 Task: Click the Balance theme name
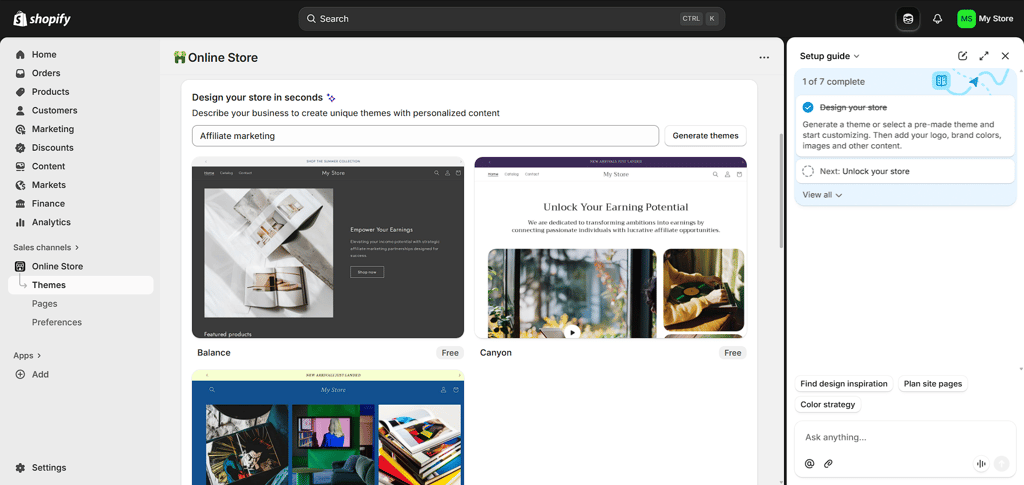[214, 353]
